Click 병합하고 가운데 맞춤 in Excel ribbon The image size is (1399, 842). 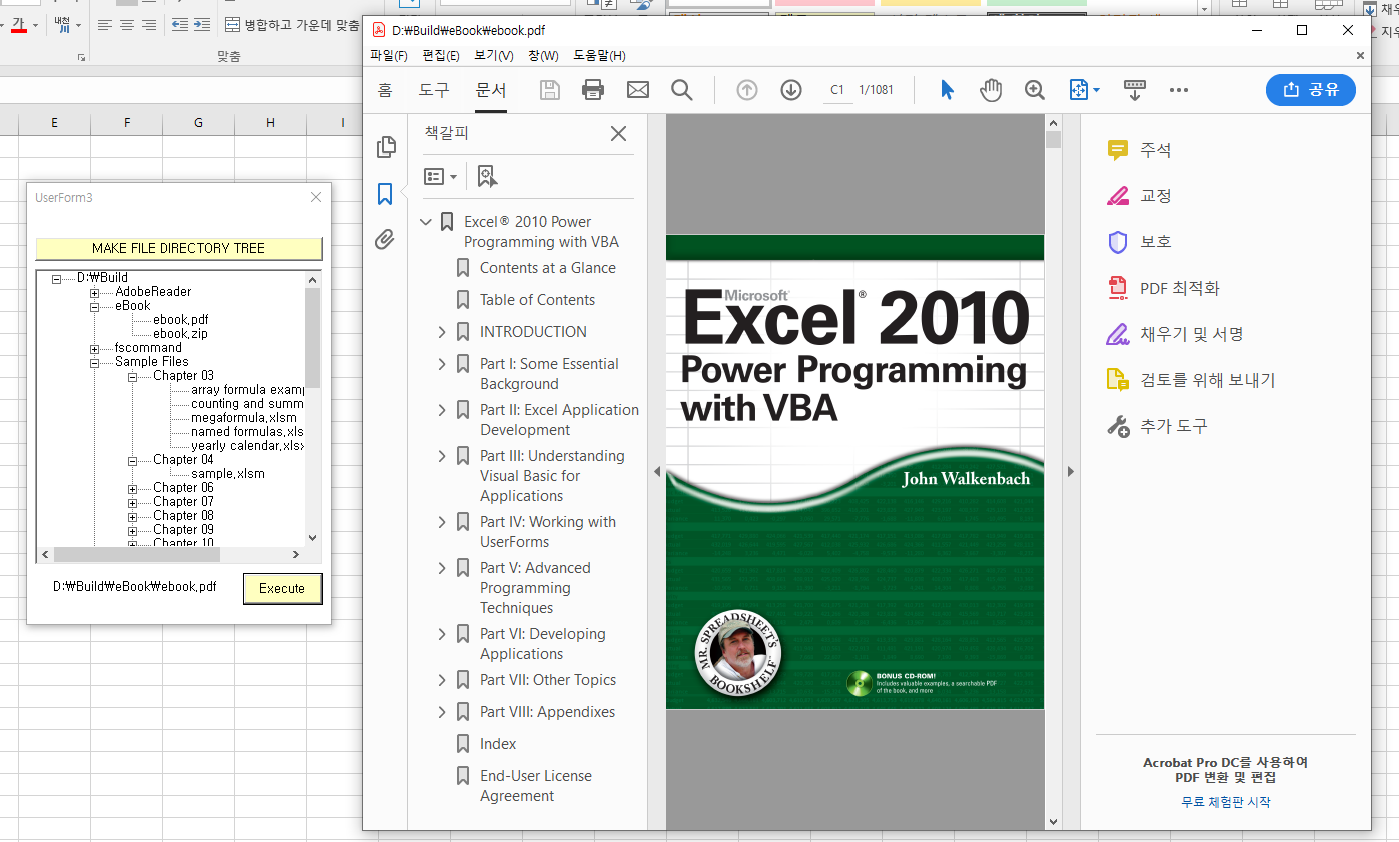tap(292, 24)
